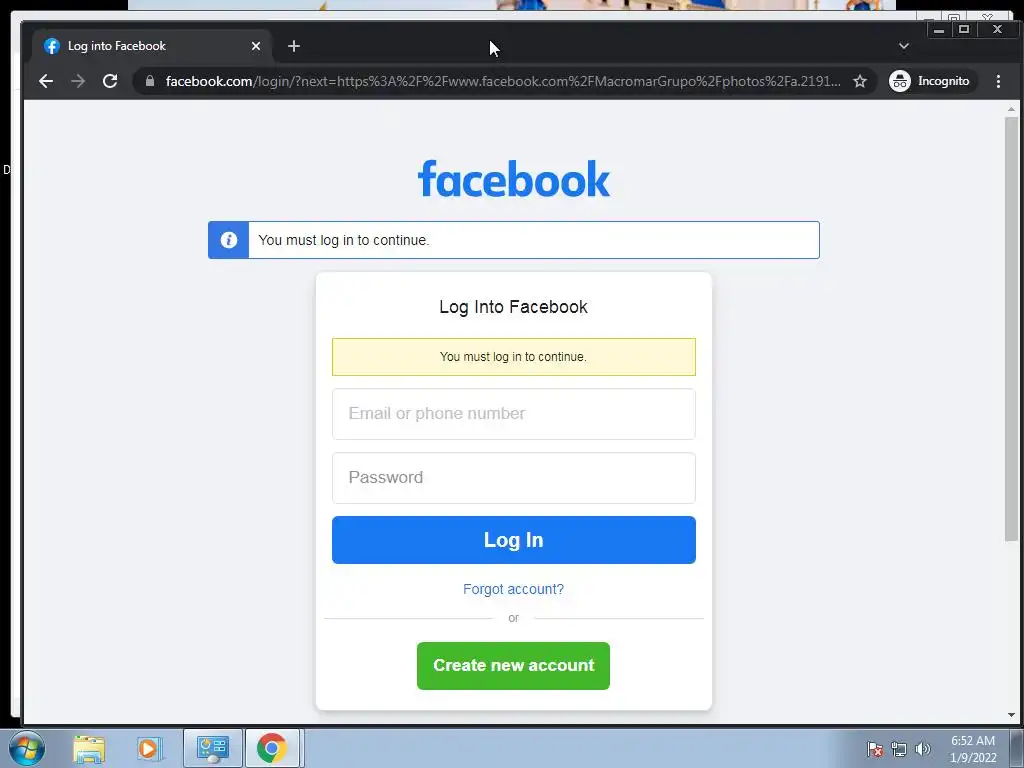This screenshot has height=768, width=1024.
Task: Open a new tab with the plus button
Action: 294,46
